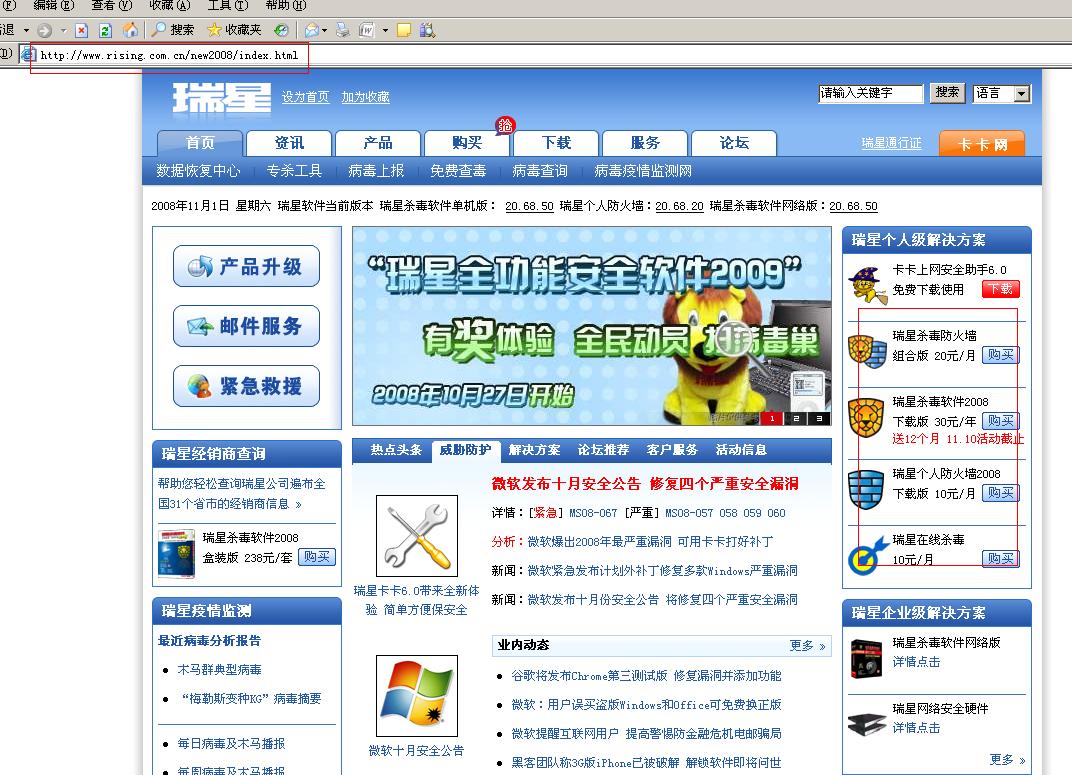Image resolution: width=1072 pixels, height=775 pixels.
Task: Open the browser 搜索 search toolbar button
Action: pos(173,30)
